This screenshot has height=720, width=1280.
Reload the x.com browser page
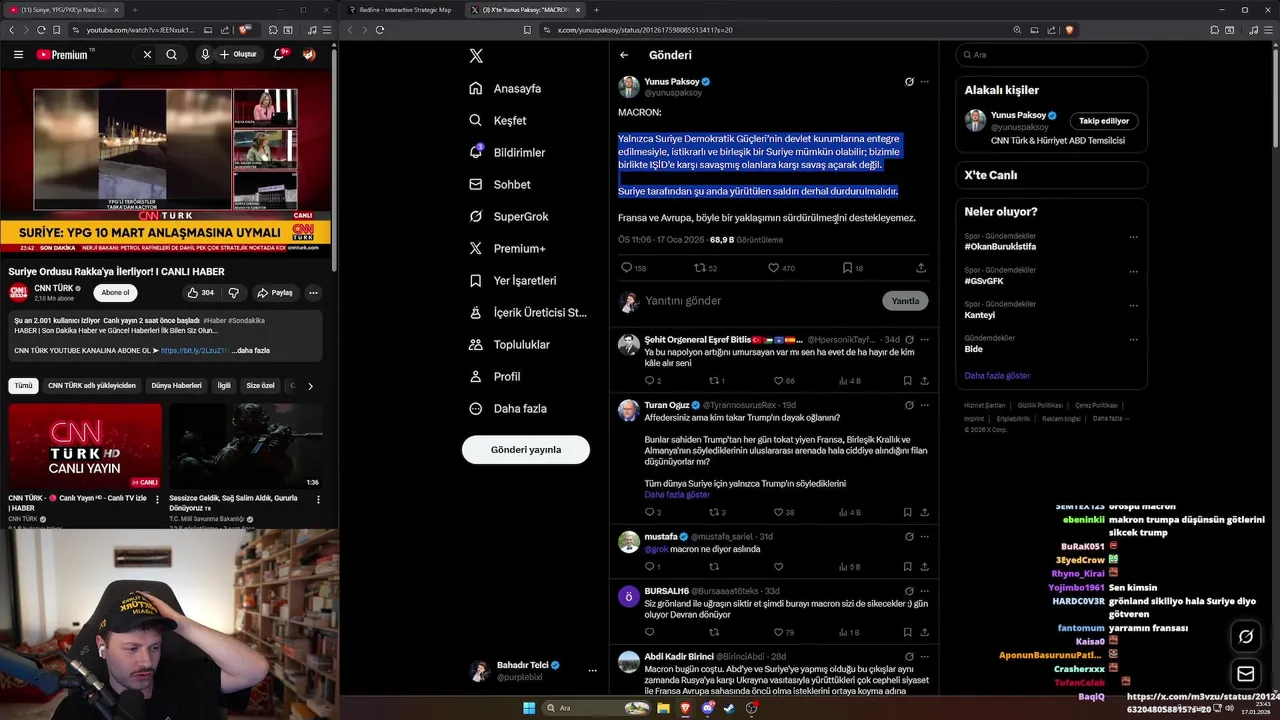pos(380,30)
